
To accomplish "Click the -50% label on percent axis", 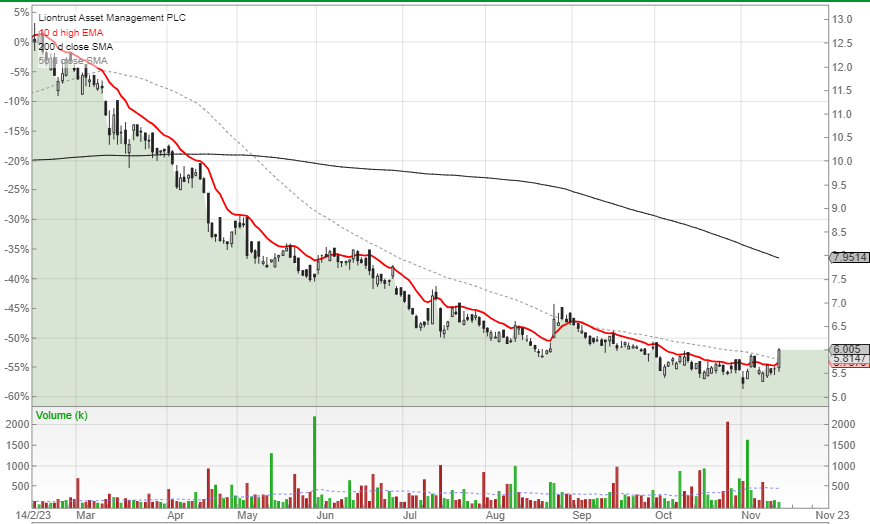I will pos(17,338).
